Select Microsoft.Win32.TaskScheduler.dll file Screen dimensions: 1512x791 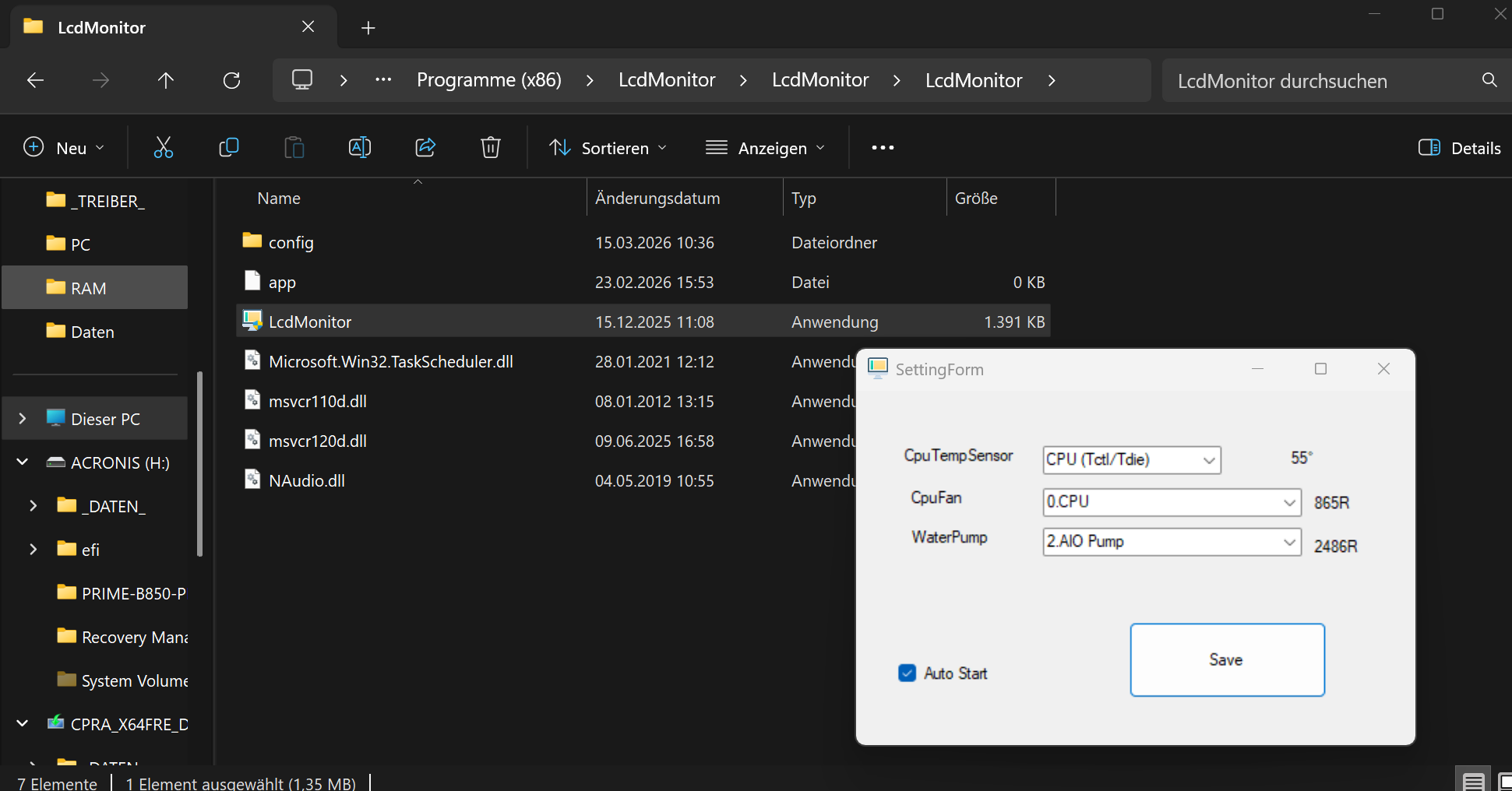click(x=546, y=361)
